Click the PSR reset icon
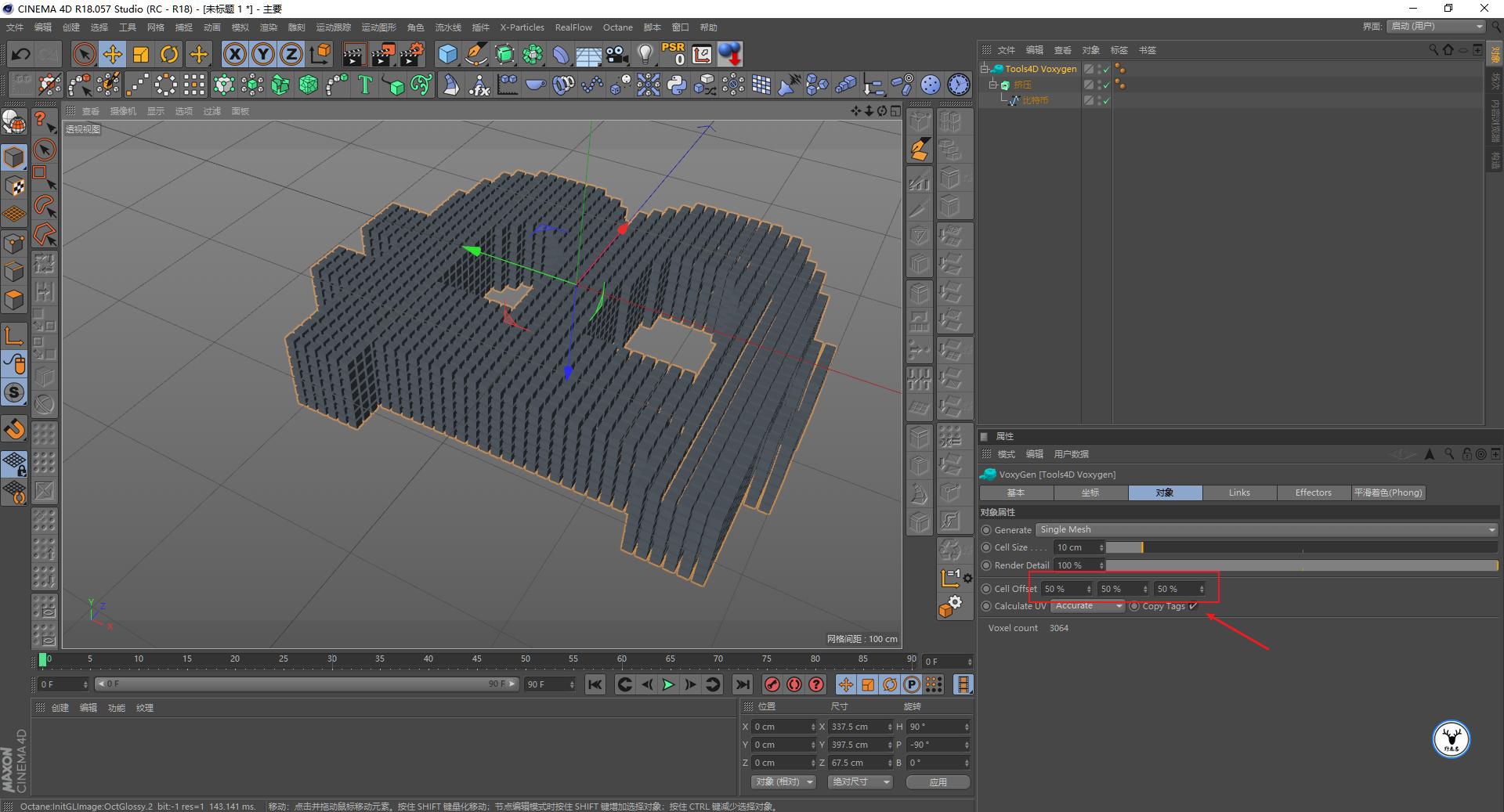The image size is (1504, 812). click(x=673, y=54)
